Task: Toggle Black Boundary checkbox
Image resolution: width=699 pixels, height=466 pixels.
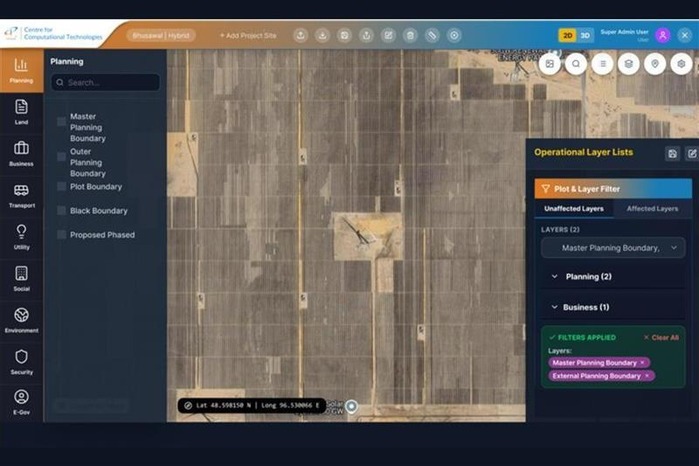Action: pos(62,210)
